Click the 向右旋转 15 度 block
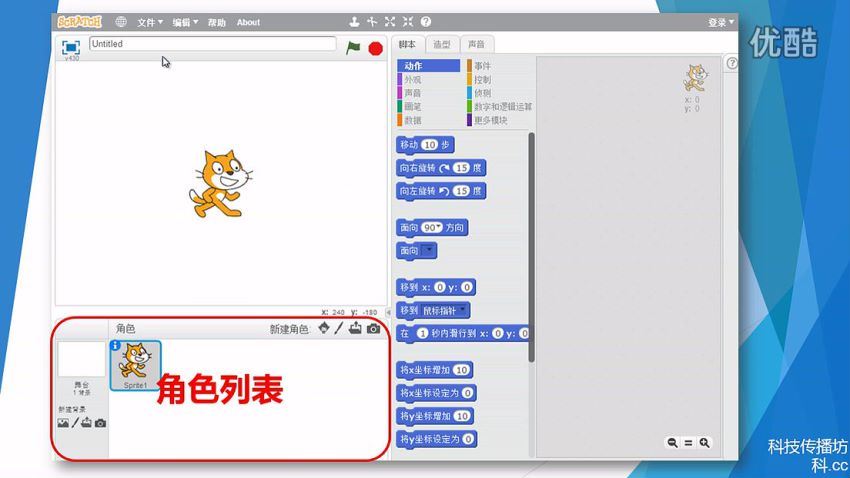 coord(441,168)
